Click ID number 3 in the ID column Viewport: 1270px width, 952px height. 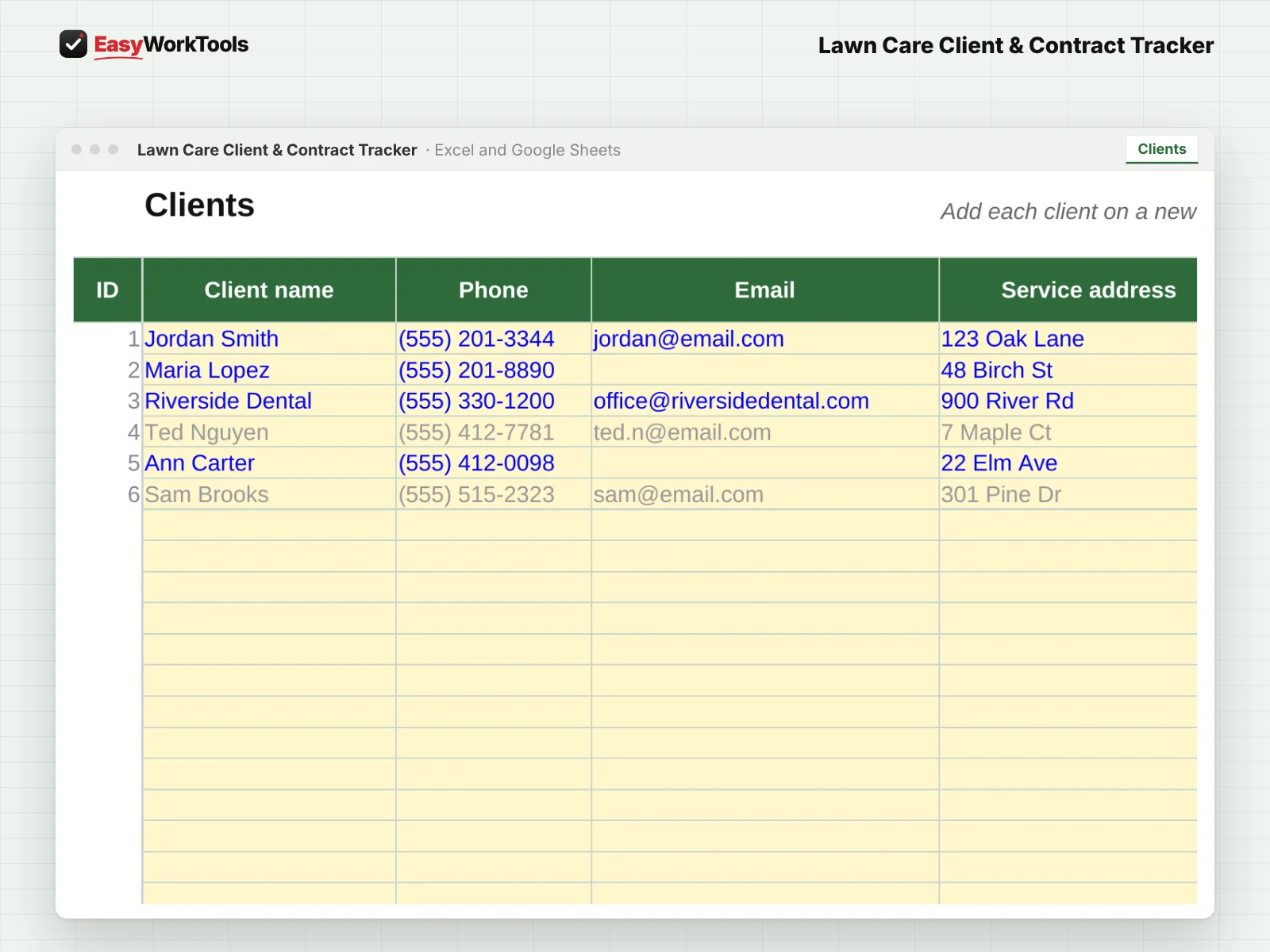pyautogui.click(x=133, y=401)
